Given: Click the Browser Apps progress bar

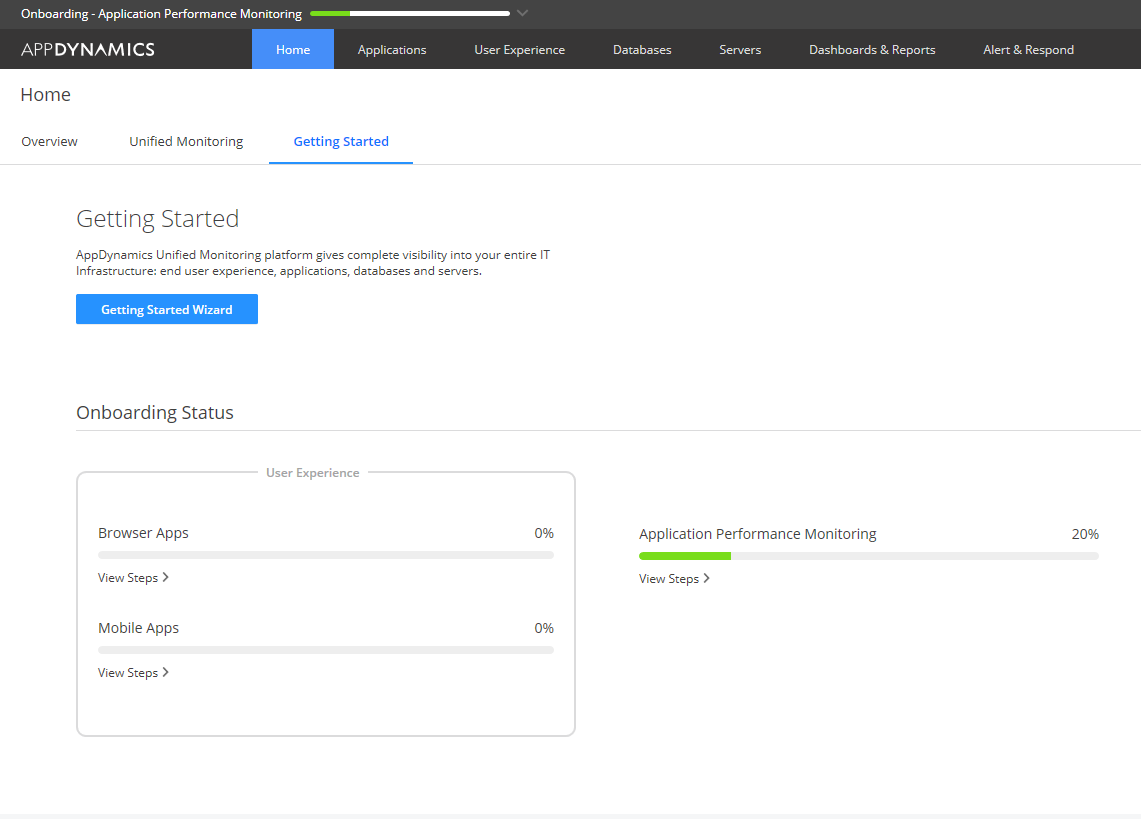Looking at the screenshot, I should pos(326,555).
